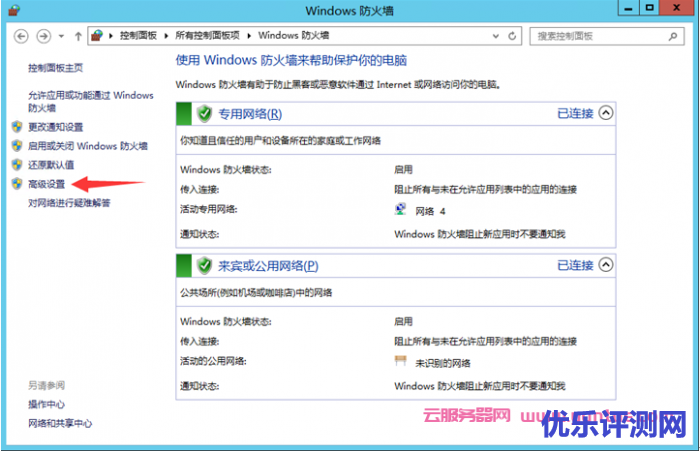
Task: Click 已连接 status in 专用网络 header
Action: tap(575, 113)
